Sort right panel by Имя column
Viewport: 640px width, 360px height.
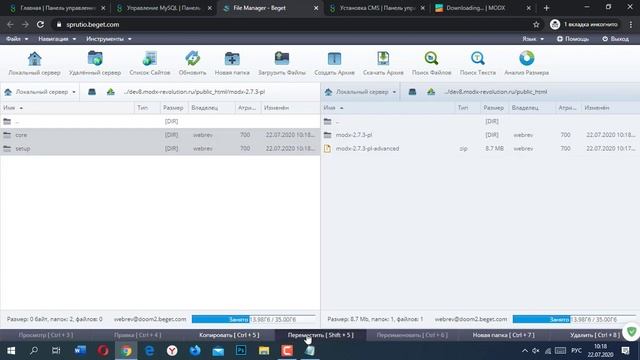coord(388,108)
